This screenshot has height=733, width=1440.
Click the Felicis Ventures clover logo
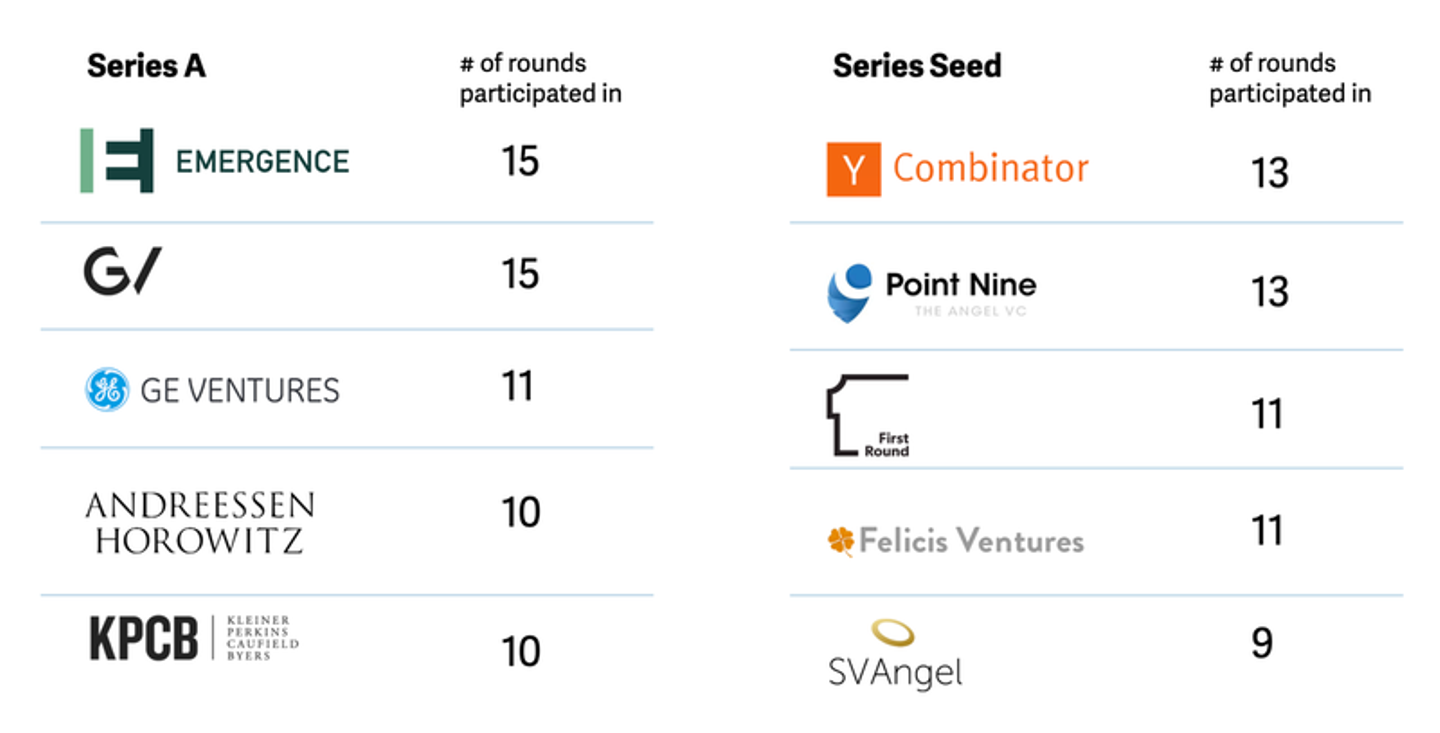coord(841,541)
